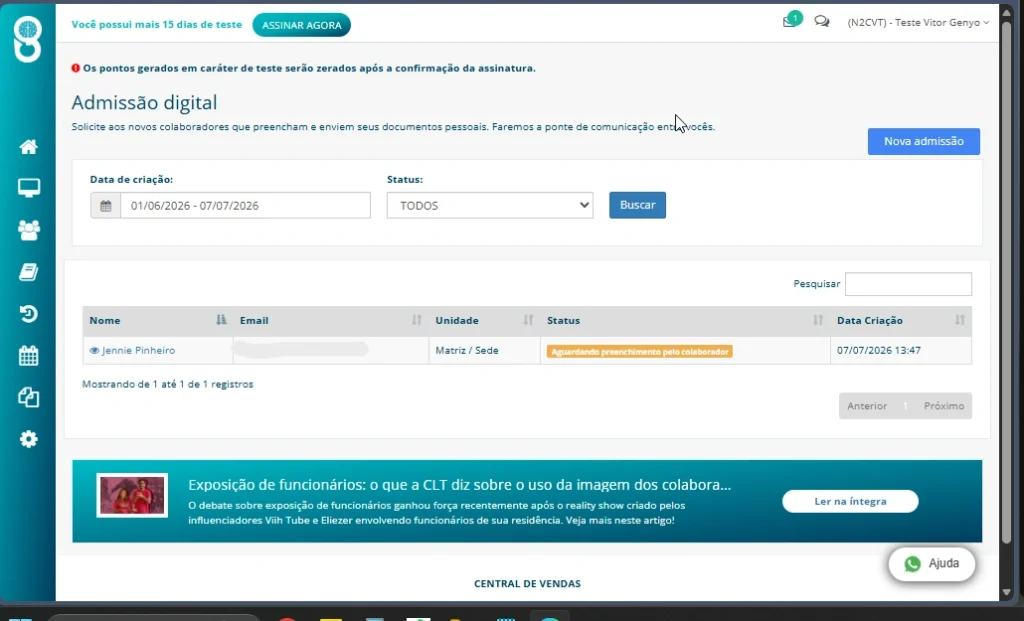Viewport: 1024px width, 621px height.
Task: Open WhatsApp Ajuda help button
Action: click(931, 564)
